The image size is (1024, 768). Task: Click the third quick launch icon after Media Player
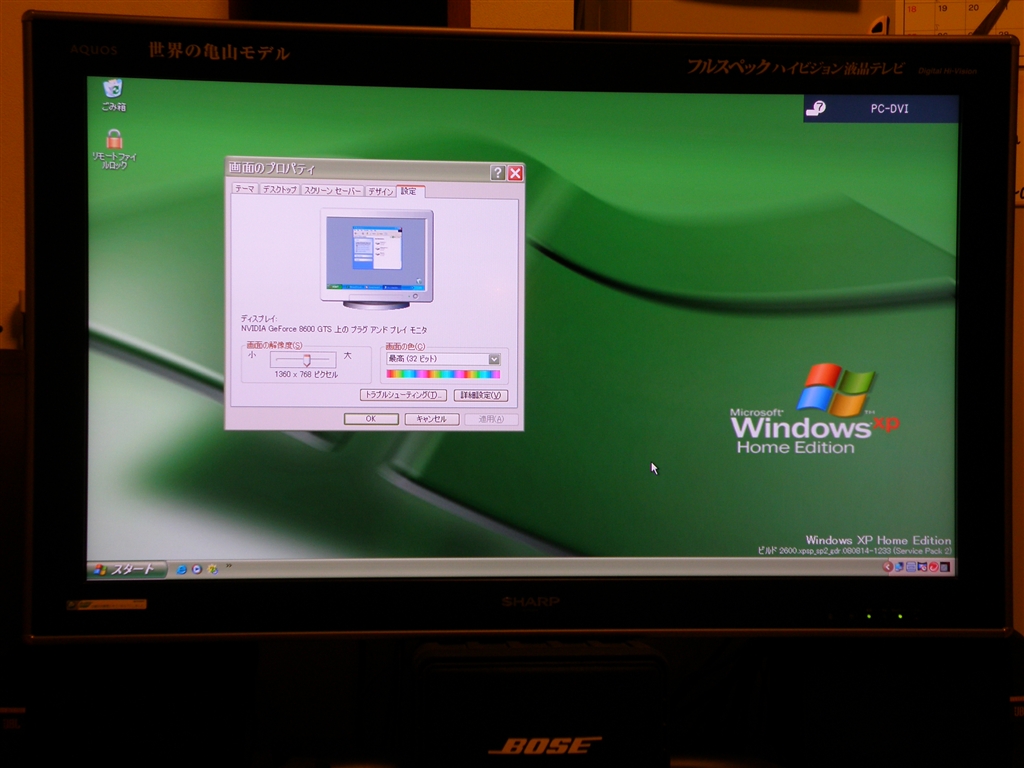(x=212, y=569)
